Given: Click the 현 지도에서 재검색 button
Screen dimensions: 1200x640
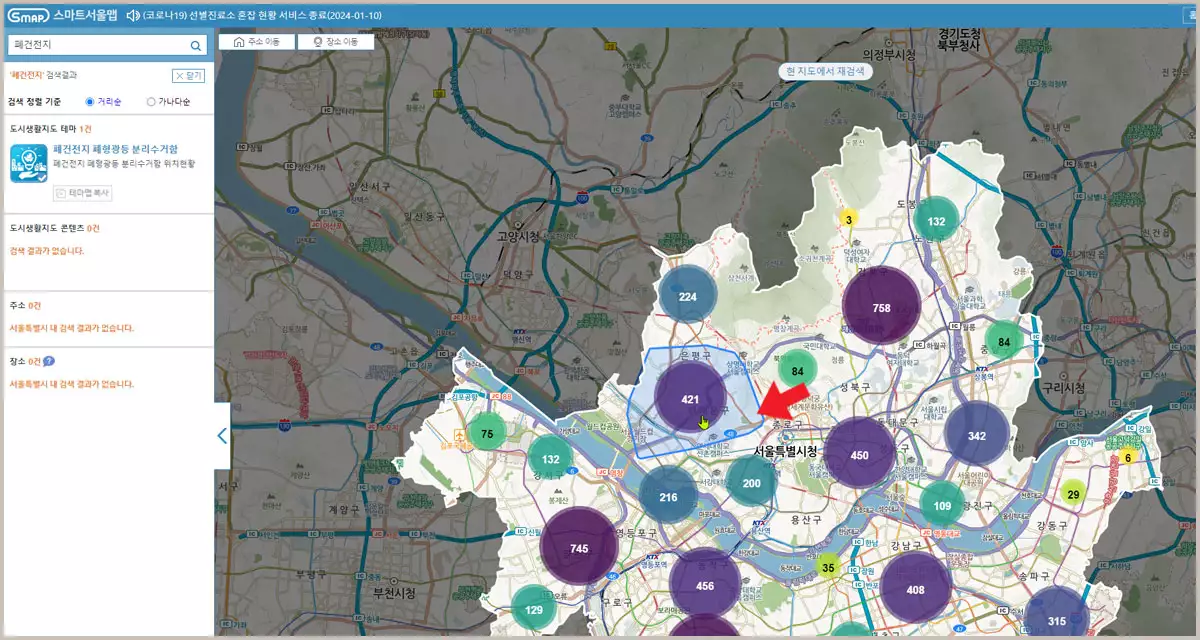Looking at the screenshot, I should pyautogui.click(x=825, y=71).
